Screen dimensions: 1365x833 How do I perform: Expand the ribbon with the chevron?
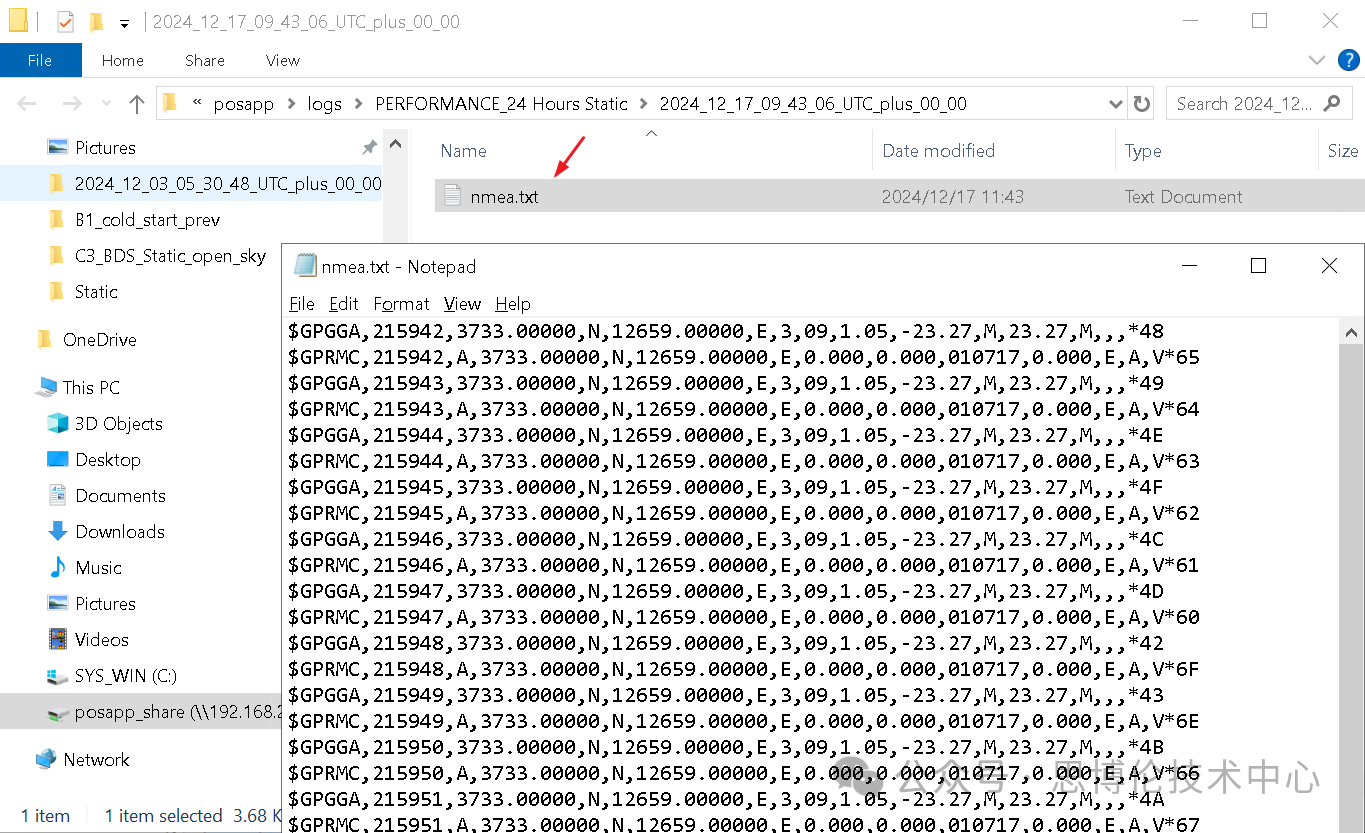point(1317,60)
